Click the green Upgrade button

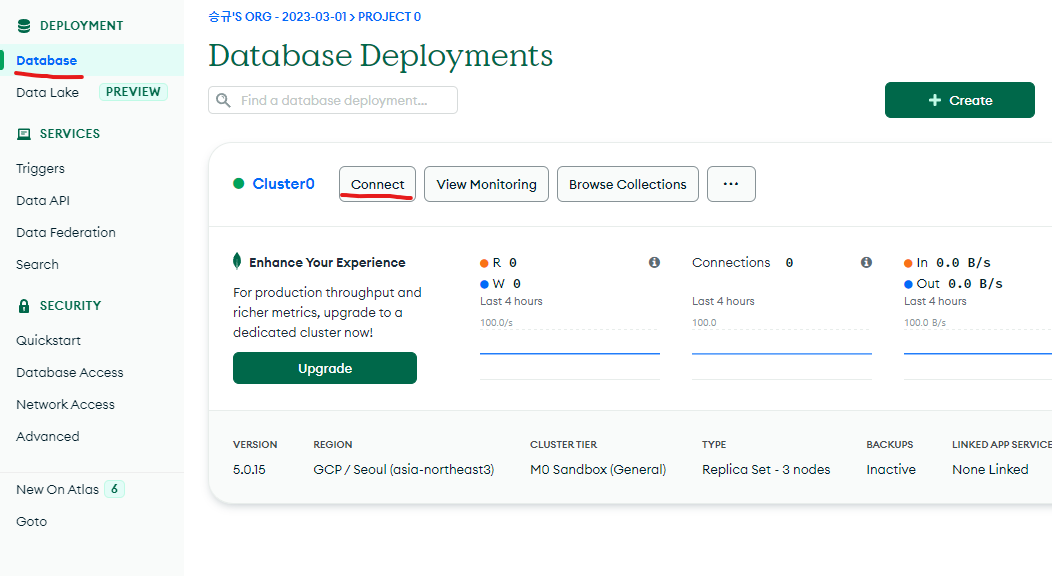[325, 368]
